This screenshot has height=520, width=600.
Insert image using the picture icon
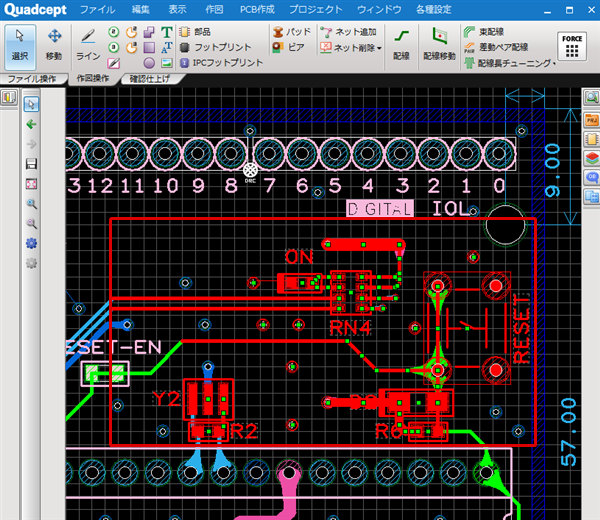[166, 63]
